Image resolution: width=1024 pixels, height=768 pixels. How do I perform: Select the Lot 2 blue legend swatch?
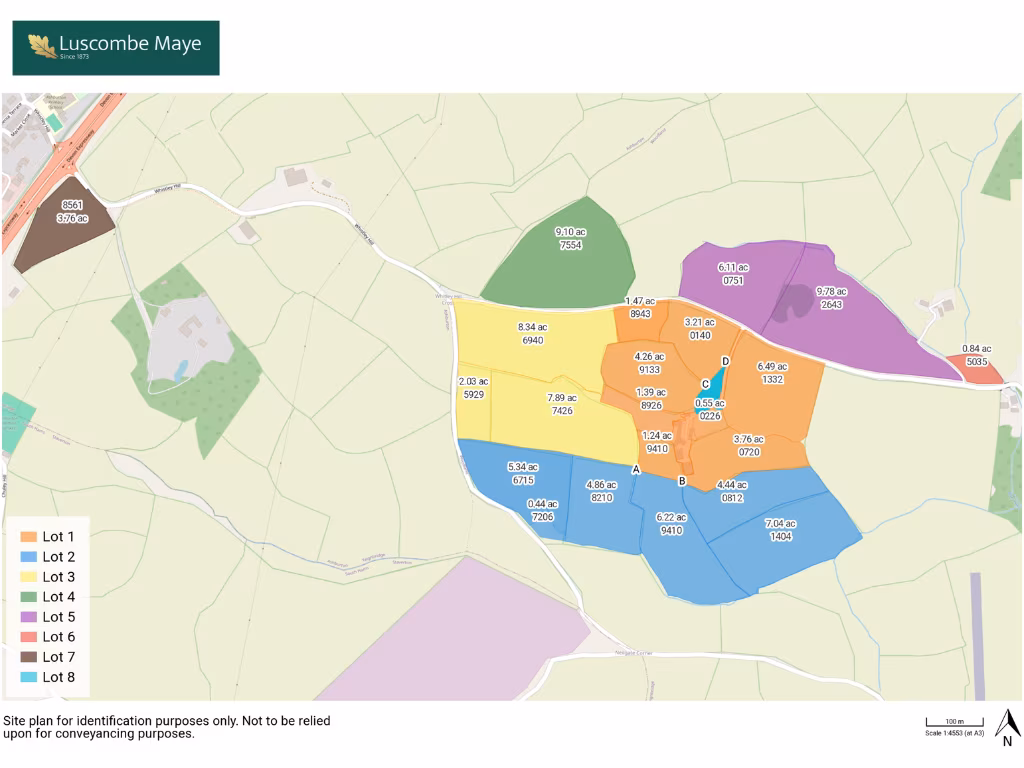pyautogui.click(x=28, y=557)
